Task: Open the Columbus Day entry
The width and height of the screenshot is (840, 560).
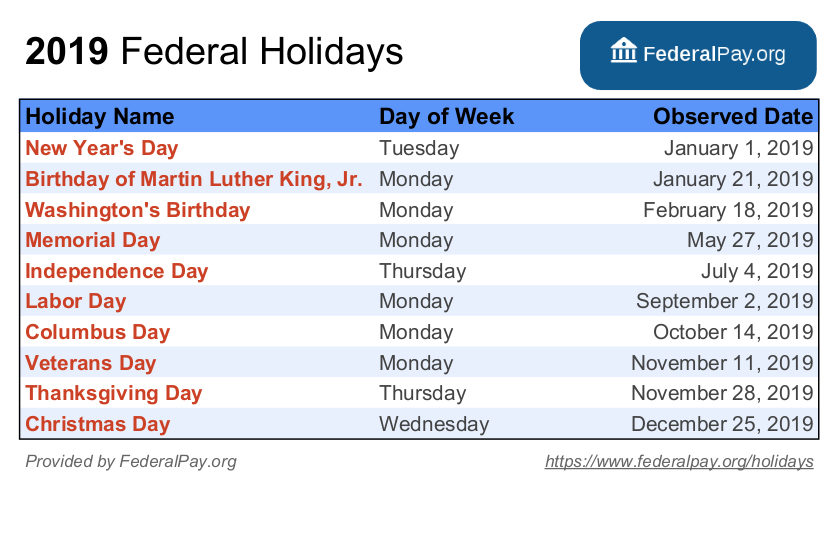Action: 98,332
